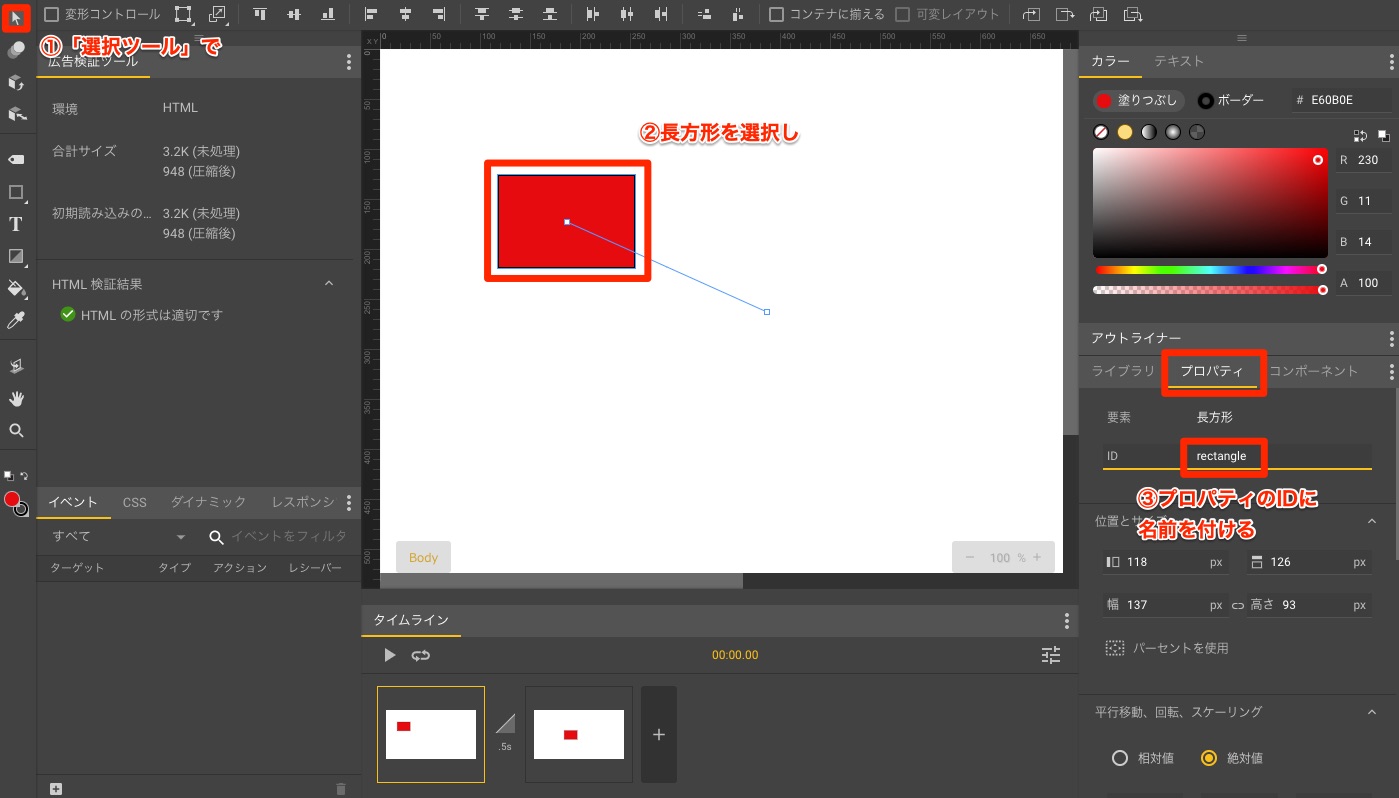The height and width of the screenshot is (798, 1399).
Task: Select the 相対値 radio button
Action: coord(1120,758)
